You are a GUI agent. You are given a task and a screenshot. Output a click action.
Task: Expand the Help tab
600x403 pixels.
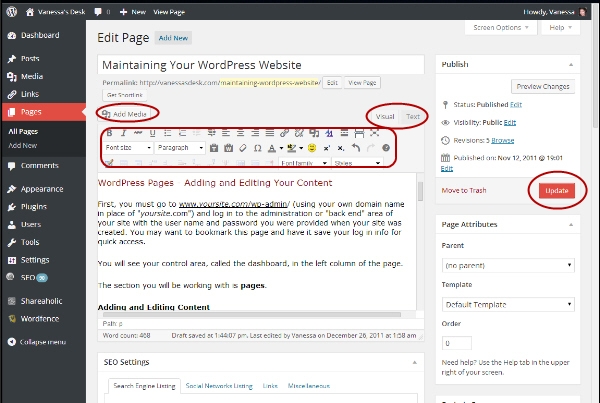[561, 28]
